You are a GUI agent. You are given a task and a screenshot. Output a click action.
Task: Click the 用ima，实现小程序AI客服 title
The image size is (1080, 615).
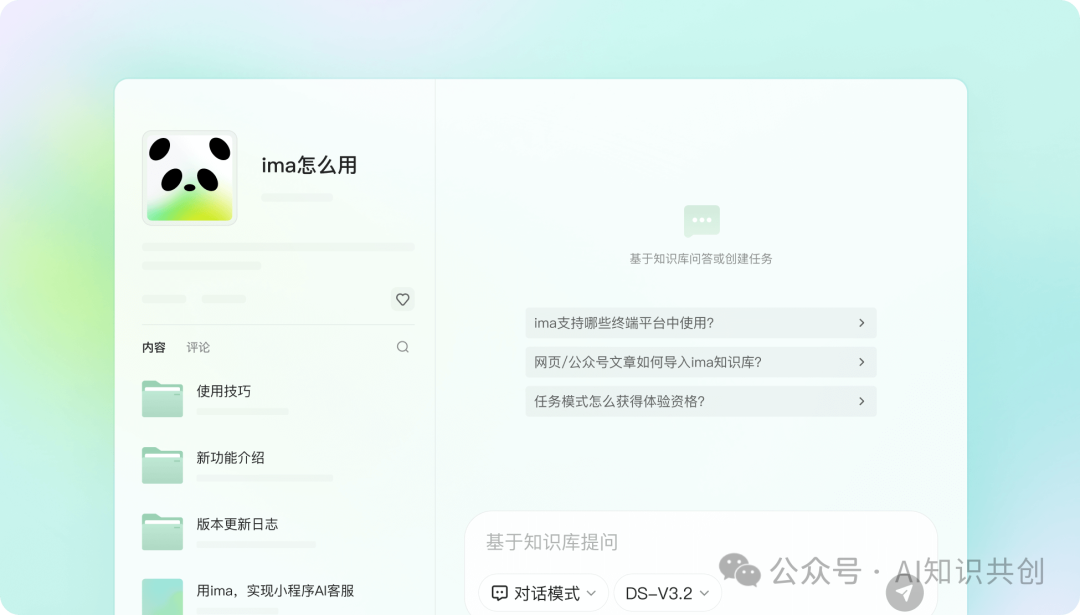click(x=276, y=591)
